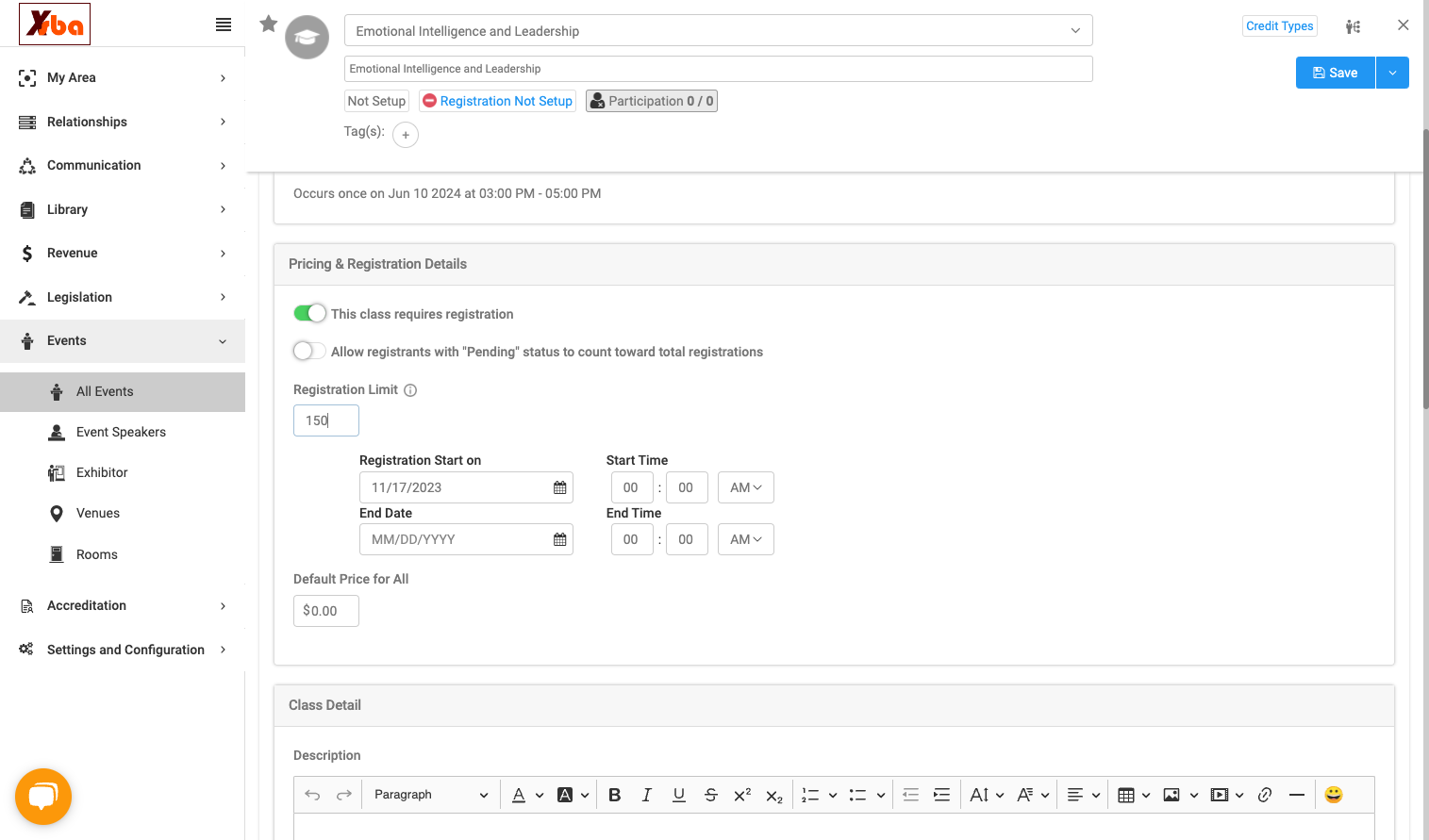Open the End Date calendar picker icon

[x=560, y=539]
